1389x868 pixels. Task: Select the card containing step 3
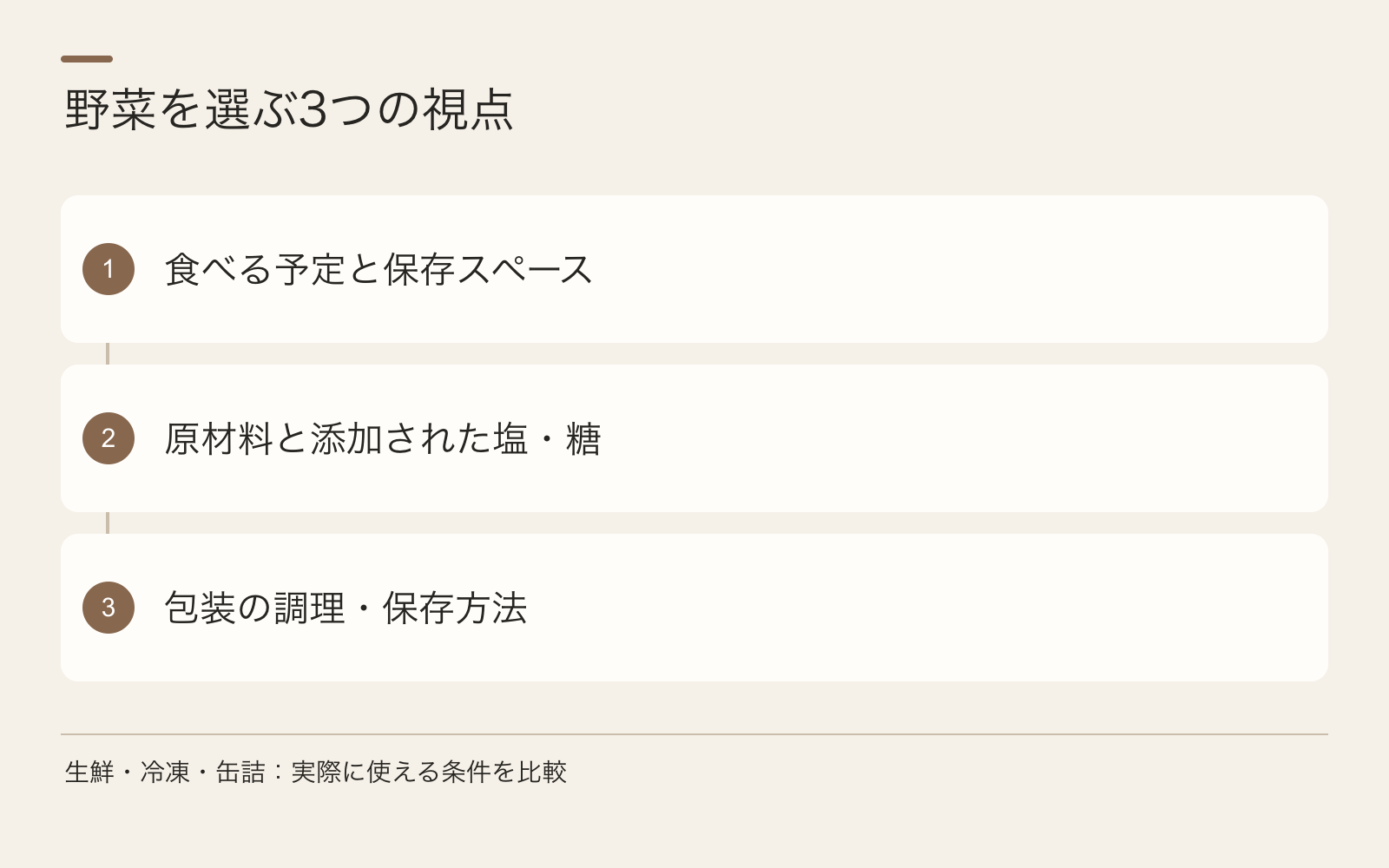[x=694, y=608]
